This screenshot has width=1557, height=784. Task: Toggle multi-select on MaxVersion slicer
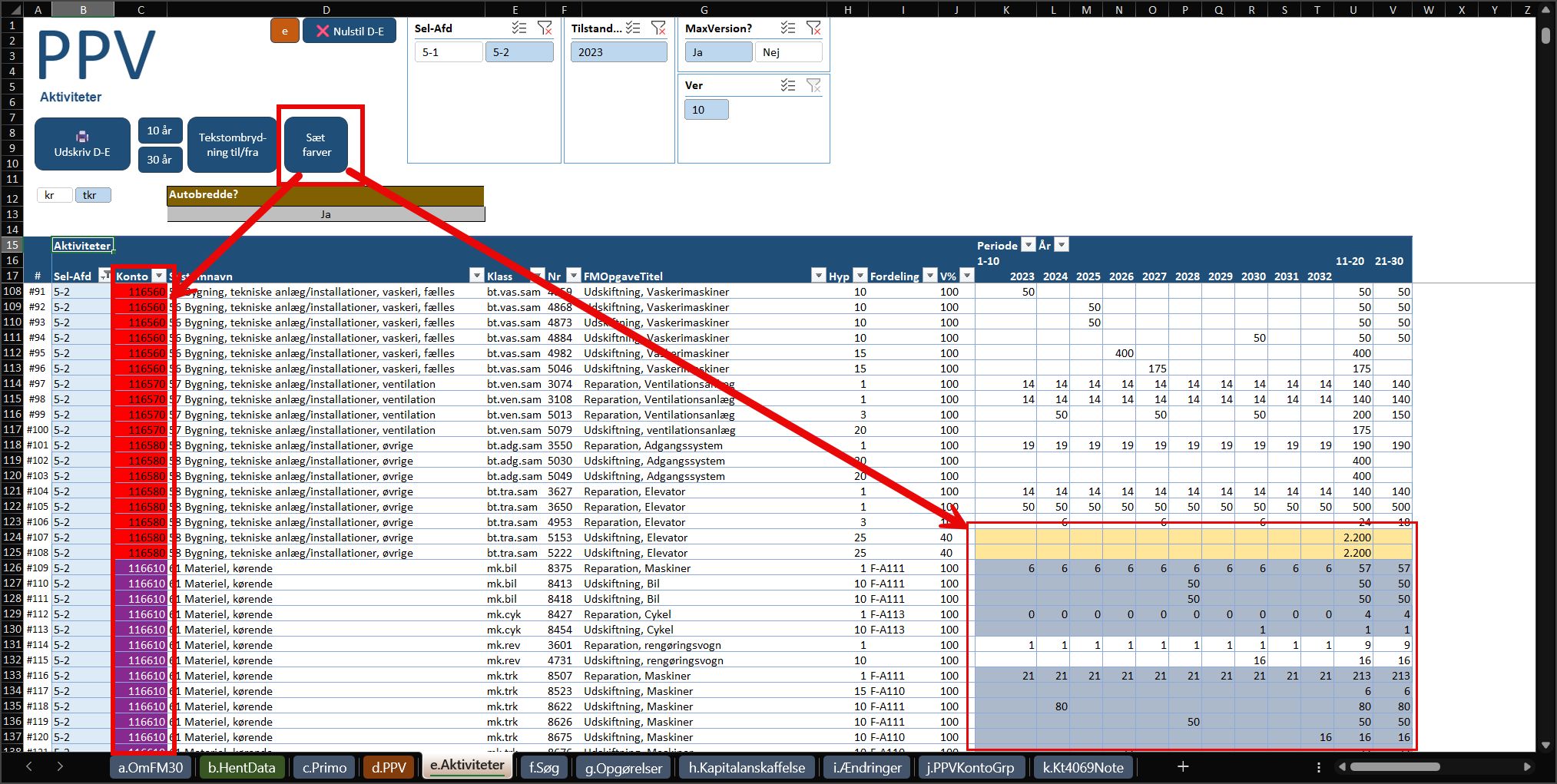[788, 28]
